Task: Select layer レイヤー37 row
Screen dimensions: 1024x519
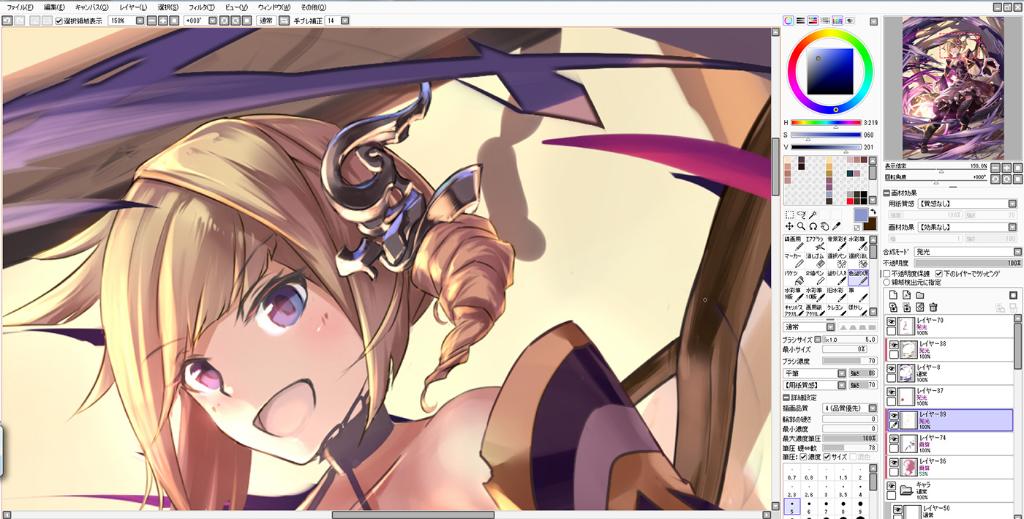Action: click(949, 396)
